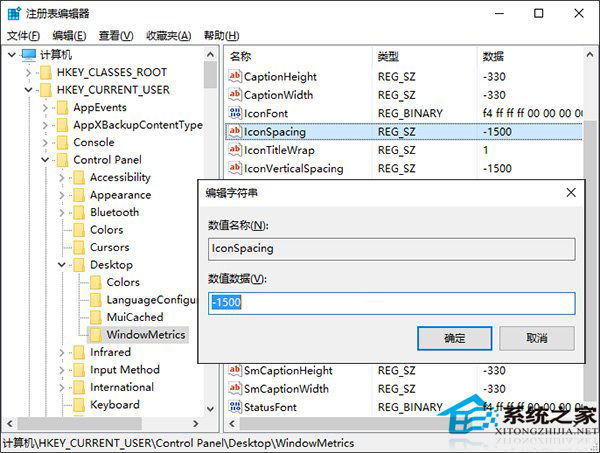Click the Cursors folder icon
The width and height of the screenshot is (600, 453).
[x=79, y=247]
